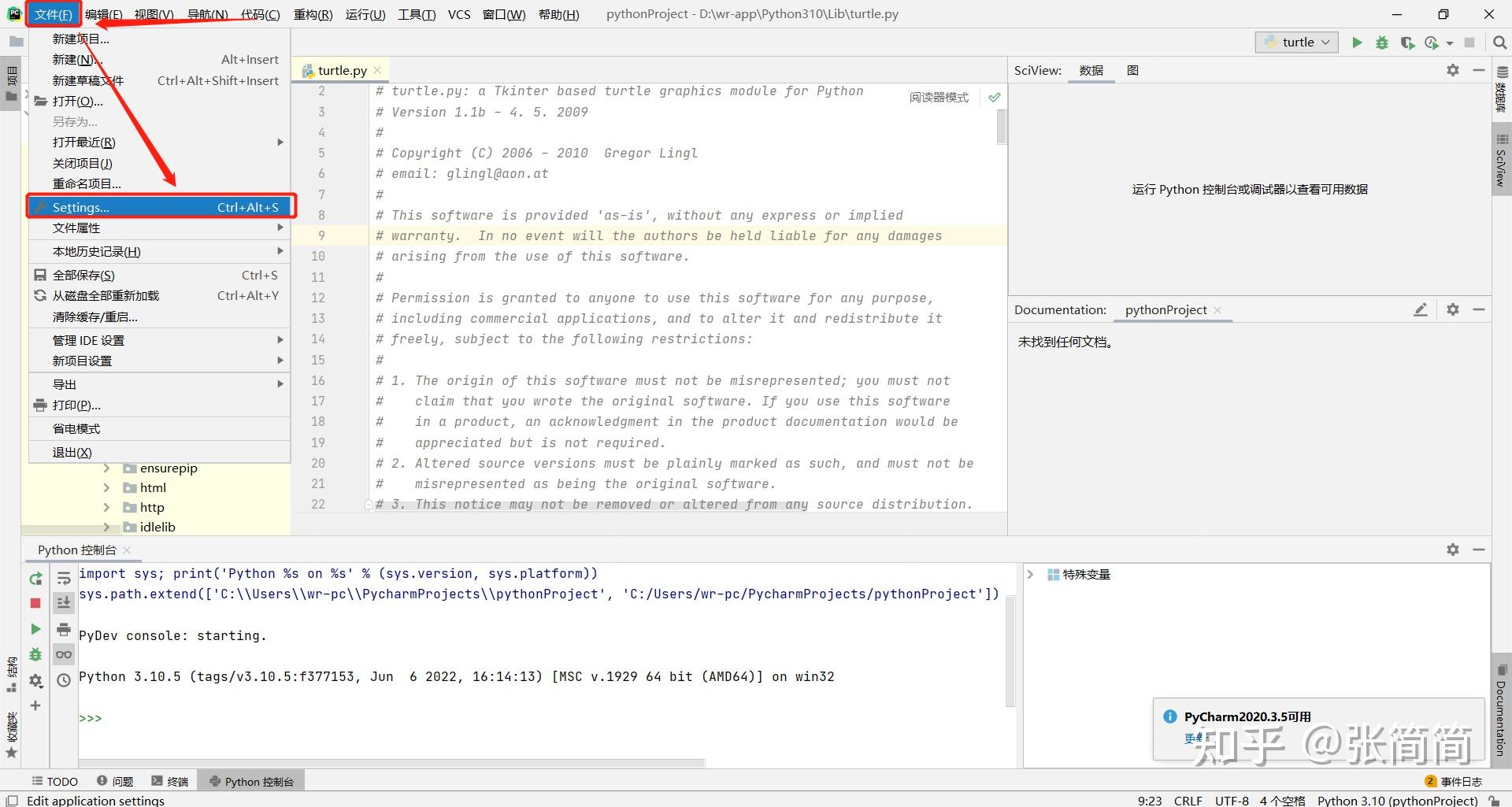This screenshot has width=1512, height=807.
Task: Launch the profiler with the clock-play icon
Action: click(1432, 42)
